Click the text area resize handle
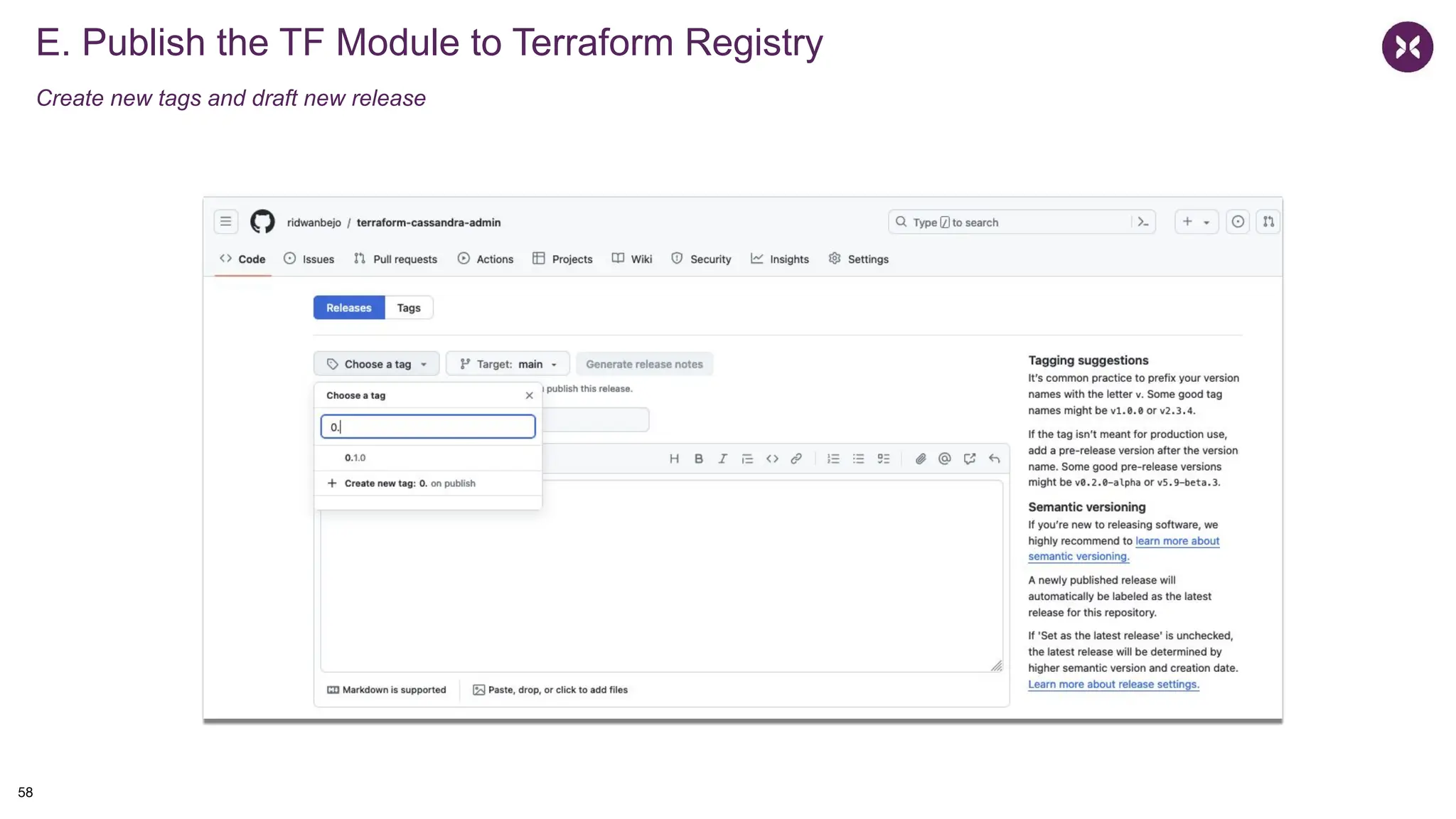Image resolution: width=1456 pixels, height=819 pixels. pyautogui.click(x=997, y=666)
